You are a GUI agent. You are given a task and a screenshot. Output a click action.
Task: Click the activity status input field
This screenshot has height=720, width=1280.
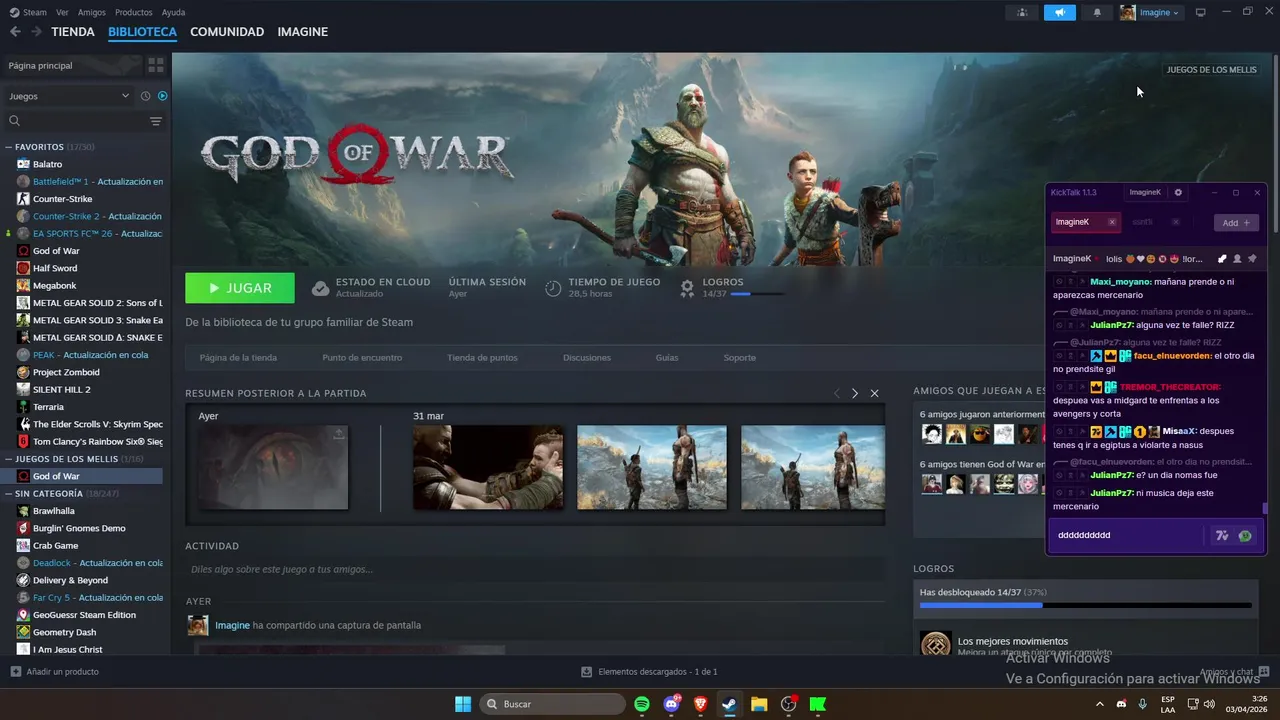(x=535, y=569)
